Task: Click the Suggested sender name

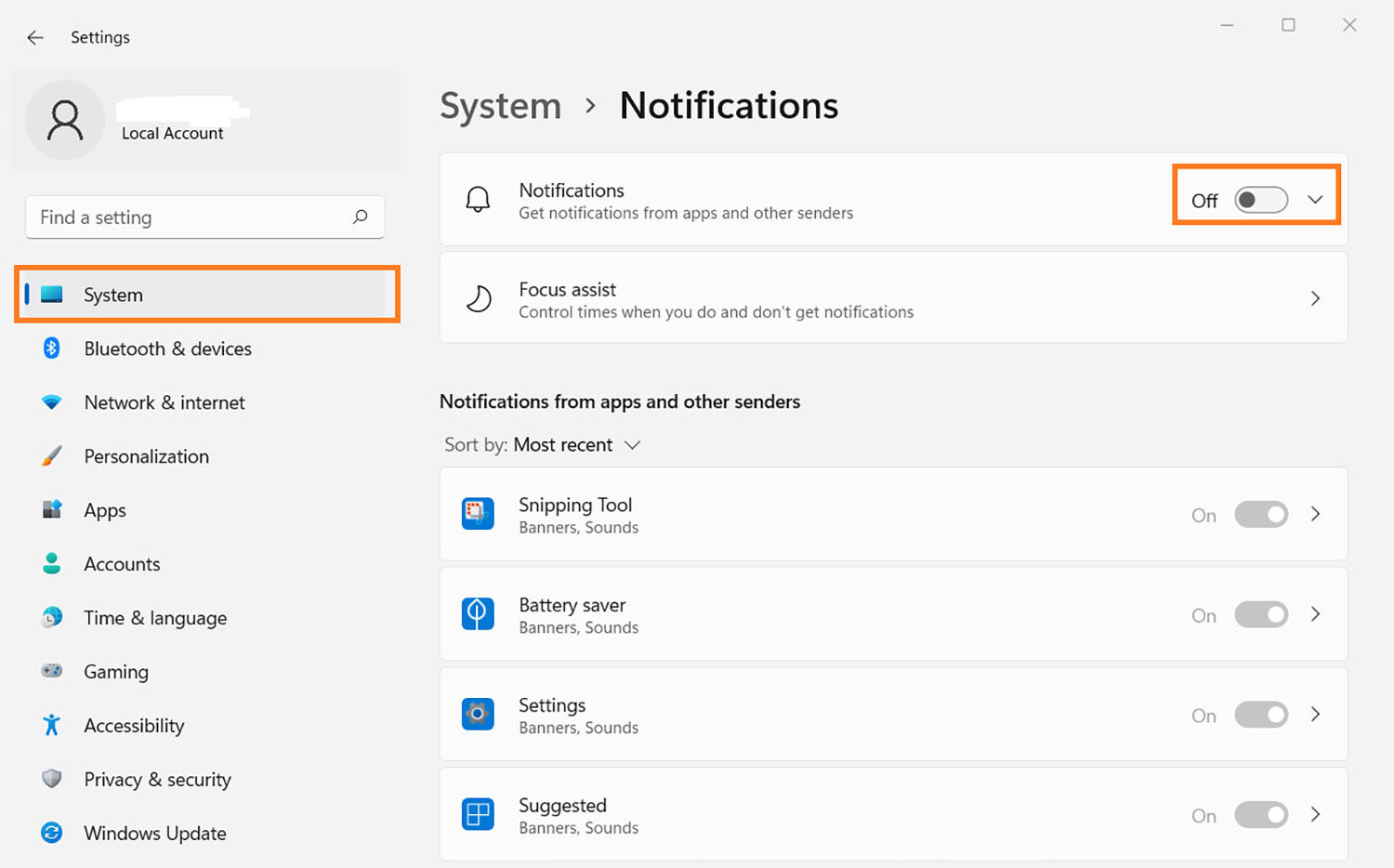Action: (562, 806)
